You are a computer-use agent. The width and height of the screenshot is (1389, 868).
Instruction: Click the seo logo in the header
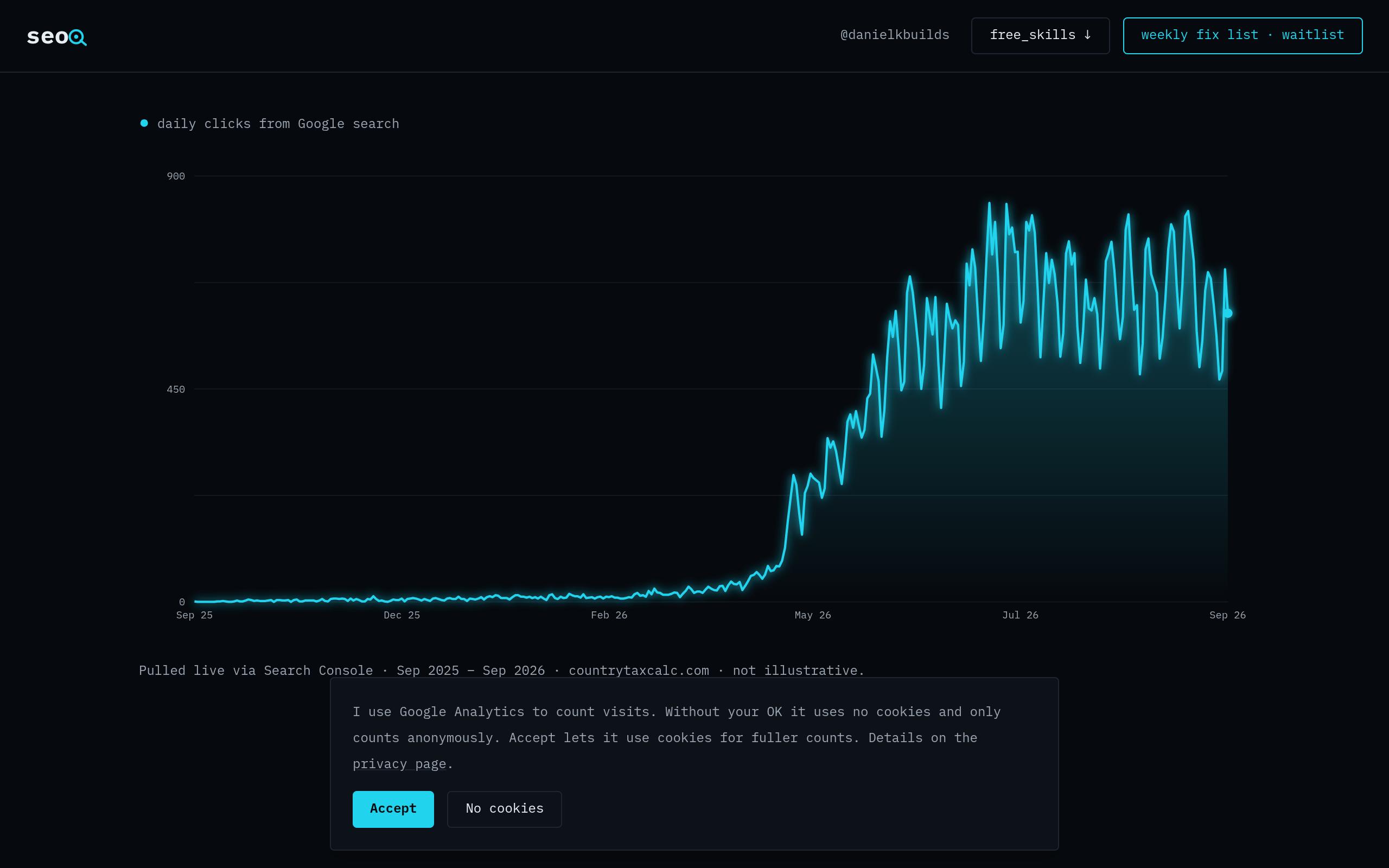click(x=57, y=36)
